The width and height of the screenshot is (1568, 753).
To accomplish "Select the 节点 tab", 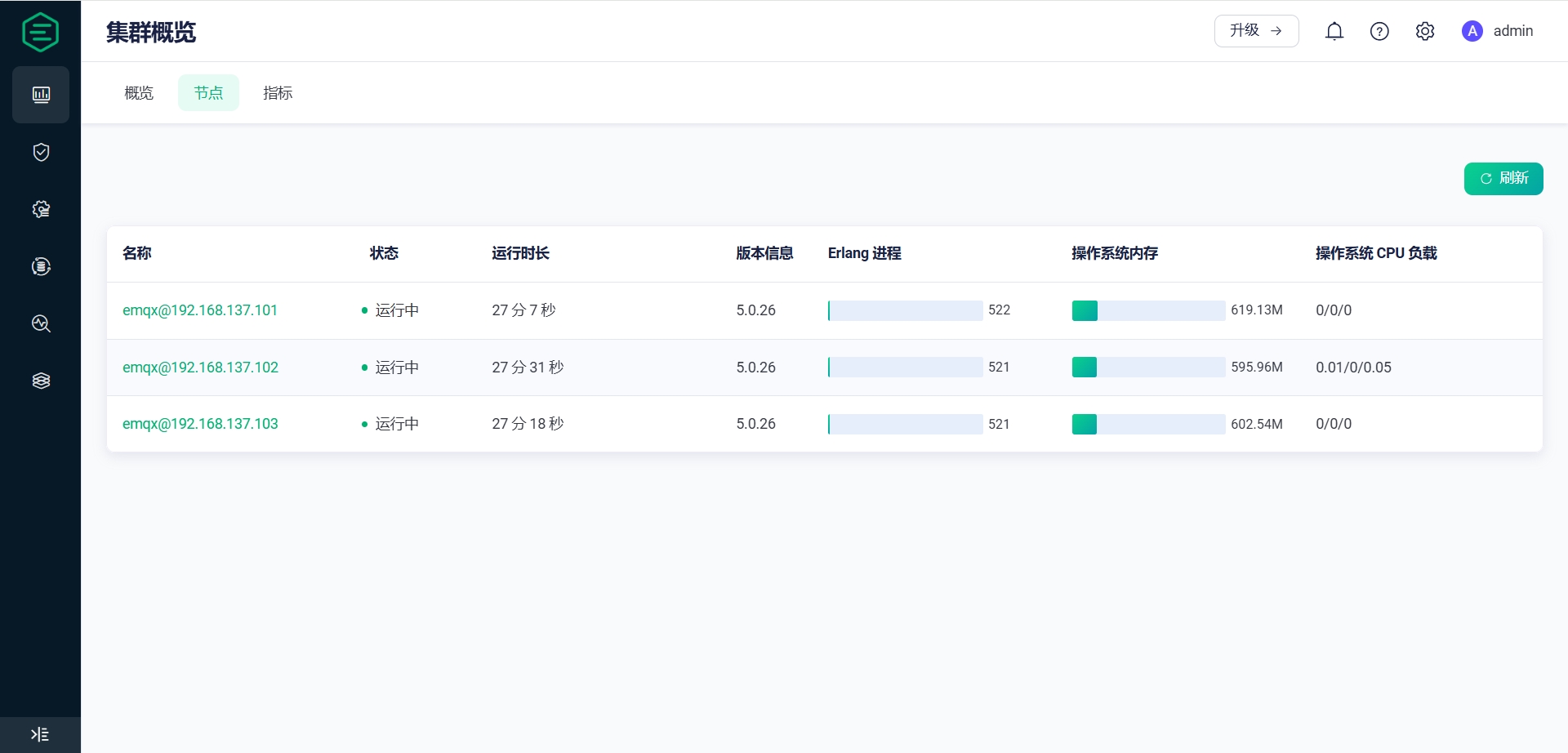I will tap(208, 93).
